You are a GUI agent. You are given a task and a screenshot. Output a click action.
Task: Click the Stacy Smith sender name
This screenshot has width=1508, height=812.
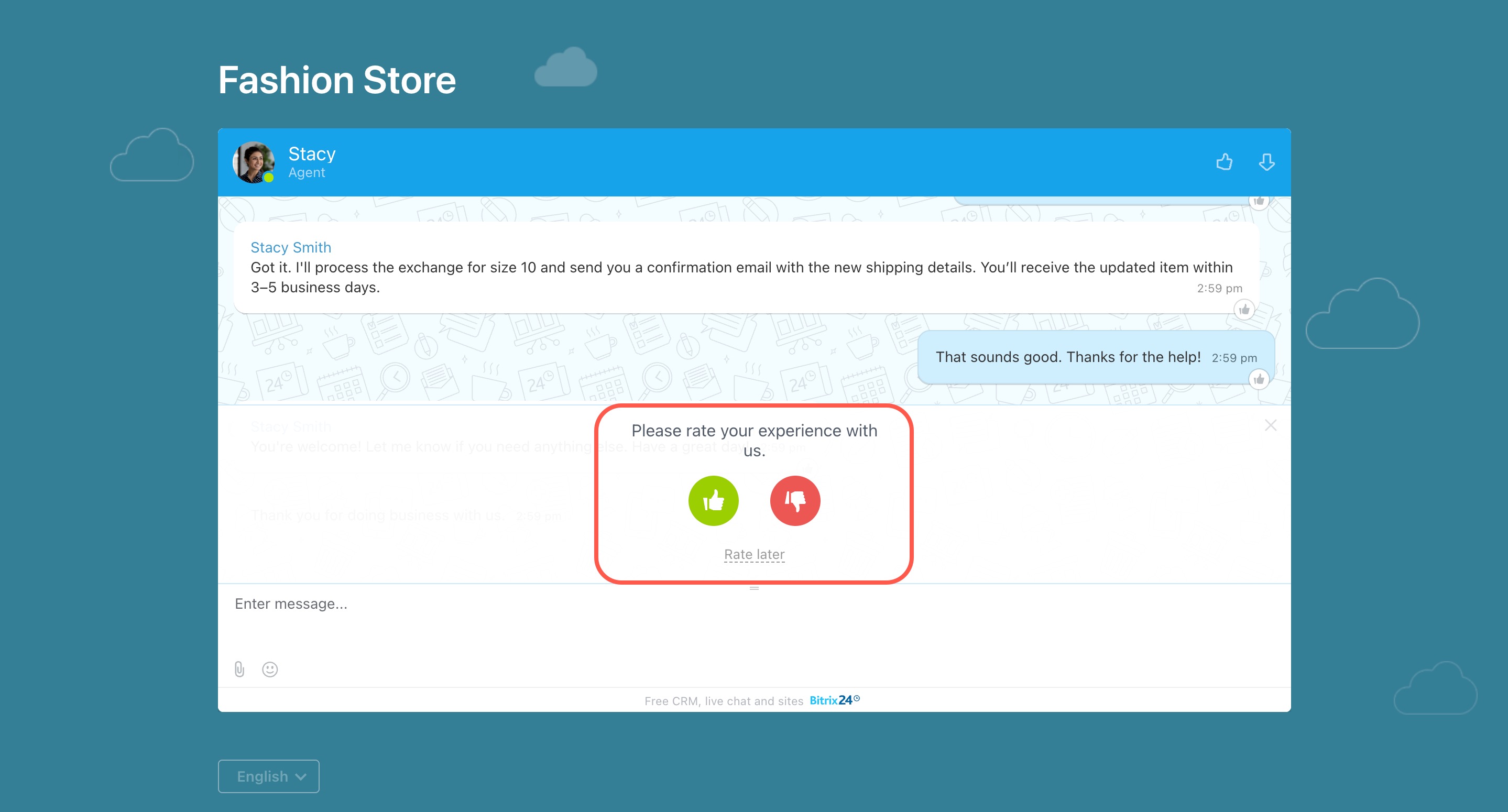[291, 248]
